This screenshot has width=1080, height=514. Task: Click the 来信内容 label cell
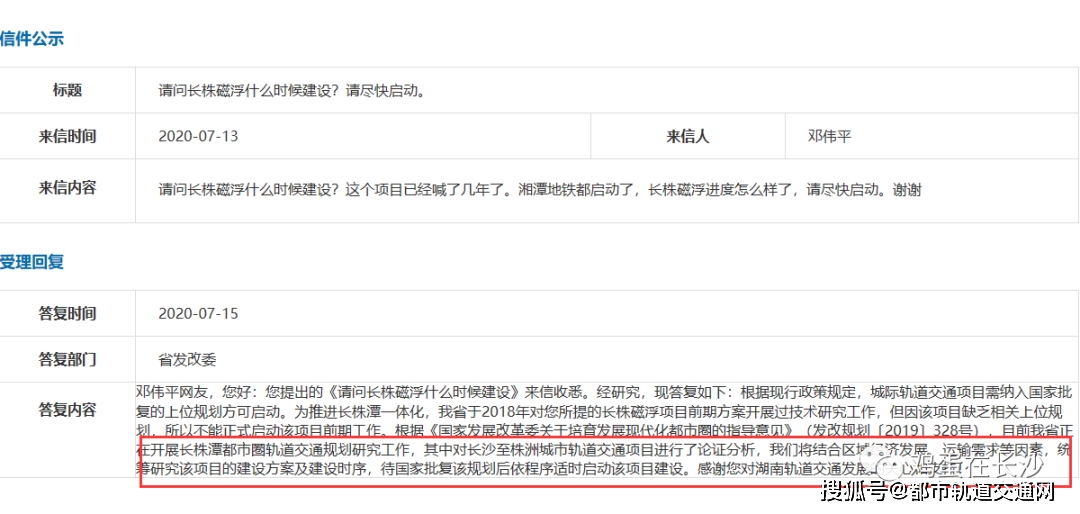tap(67, 187)
